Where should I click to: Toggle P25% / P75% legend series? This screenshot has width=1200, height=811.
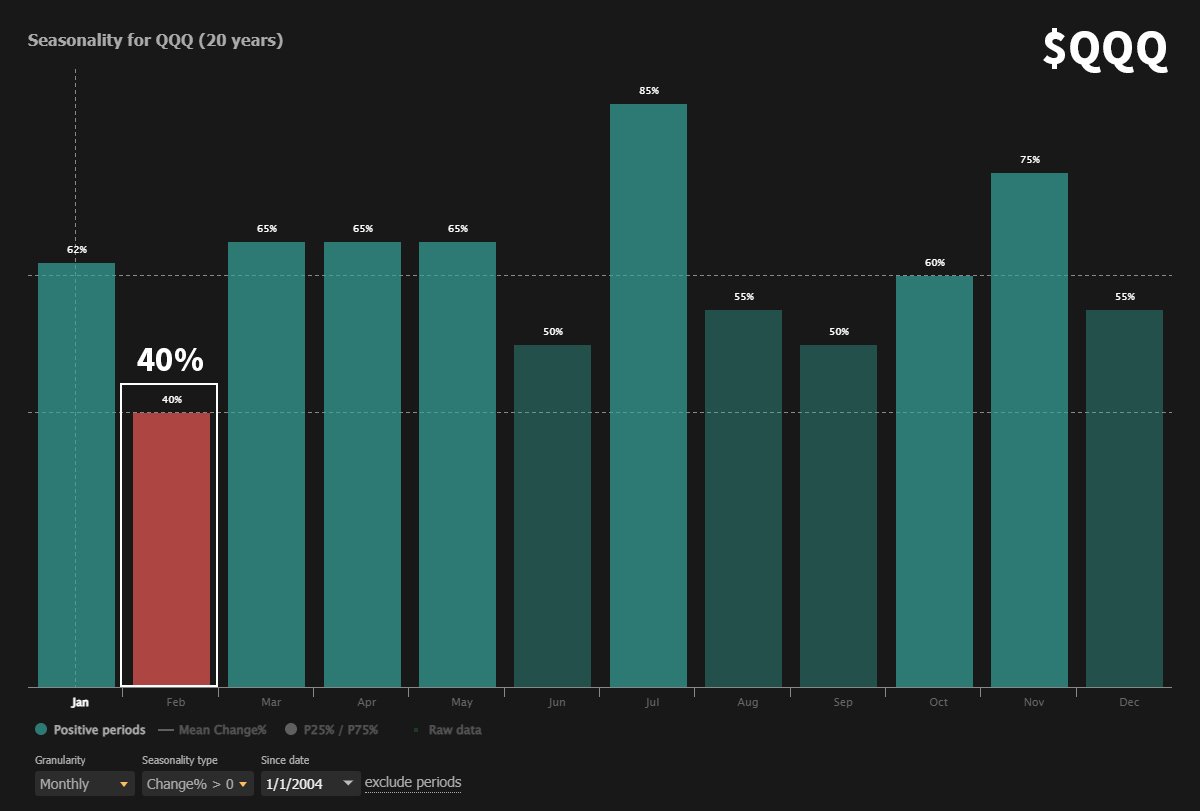[331, 730]
